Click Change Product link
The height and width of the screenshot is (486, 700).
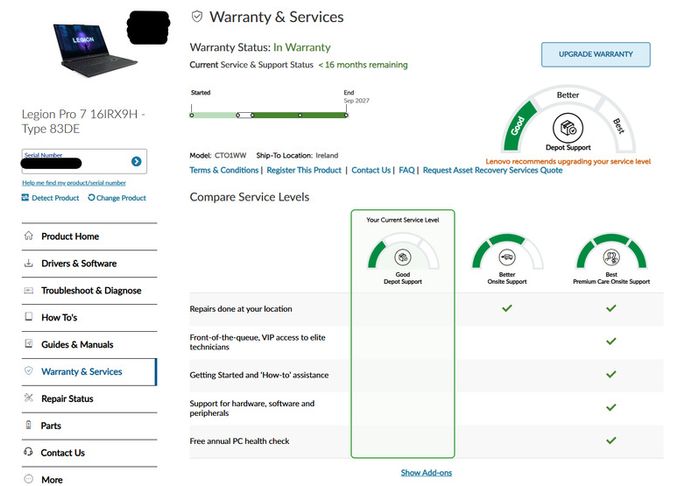point(121,198)
